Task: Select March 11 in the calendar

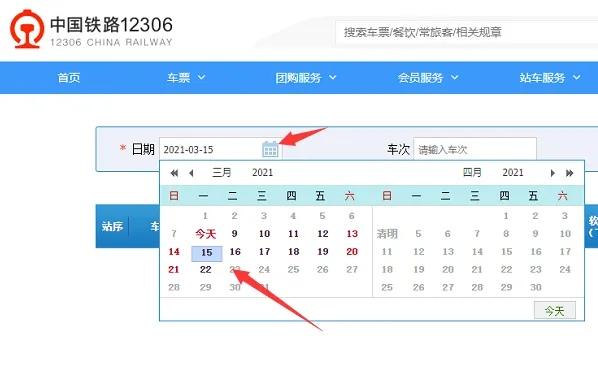Action: (x=293, y=234)
